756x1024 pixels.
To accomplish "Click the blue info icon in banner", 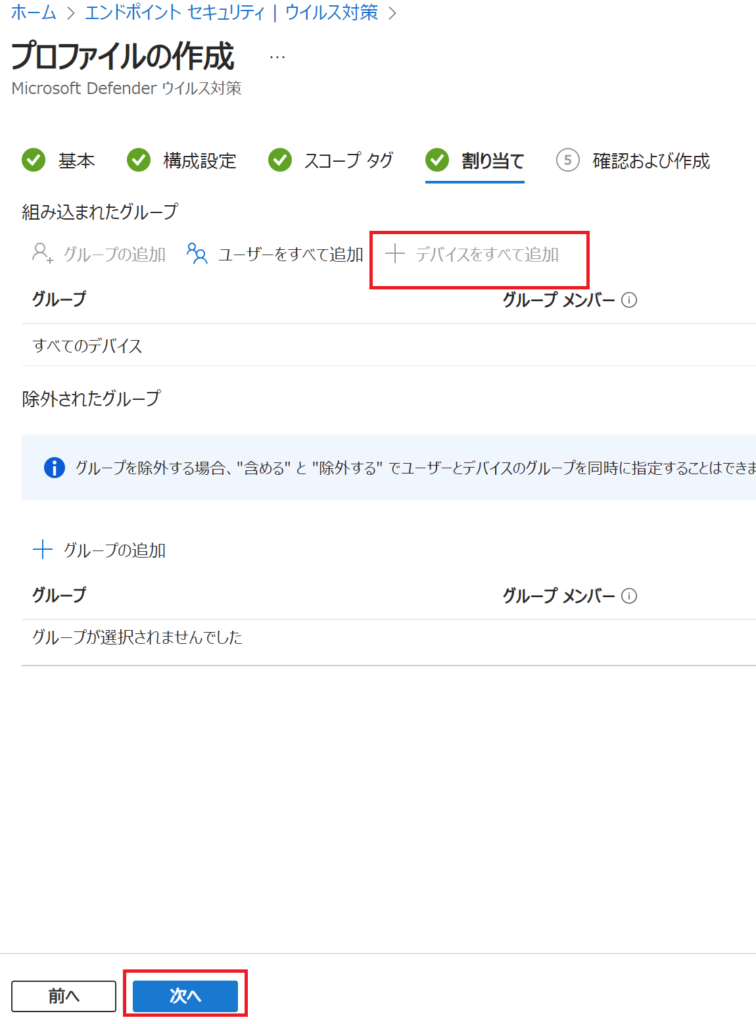I will pos(54,468).
